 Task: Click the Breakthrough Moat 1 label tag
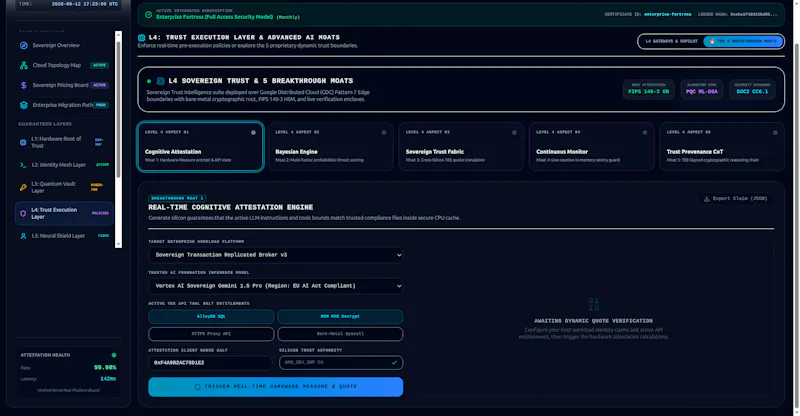coord(178,198)
